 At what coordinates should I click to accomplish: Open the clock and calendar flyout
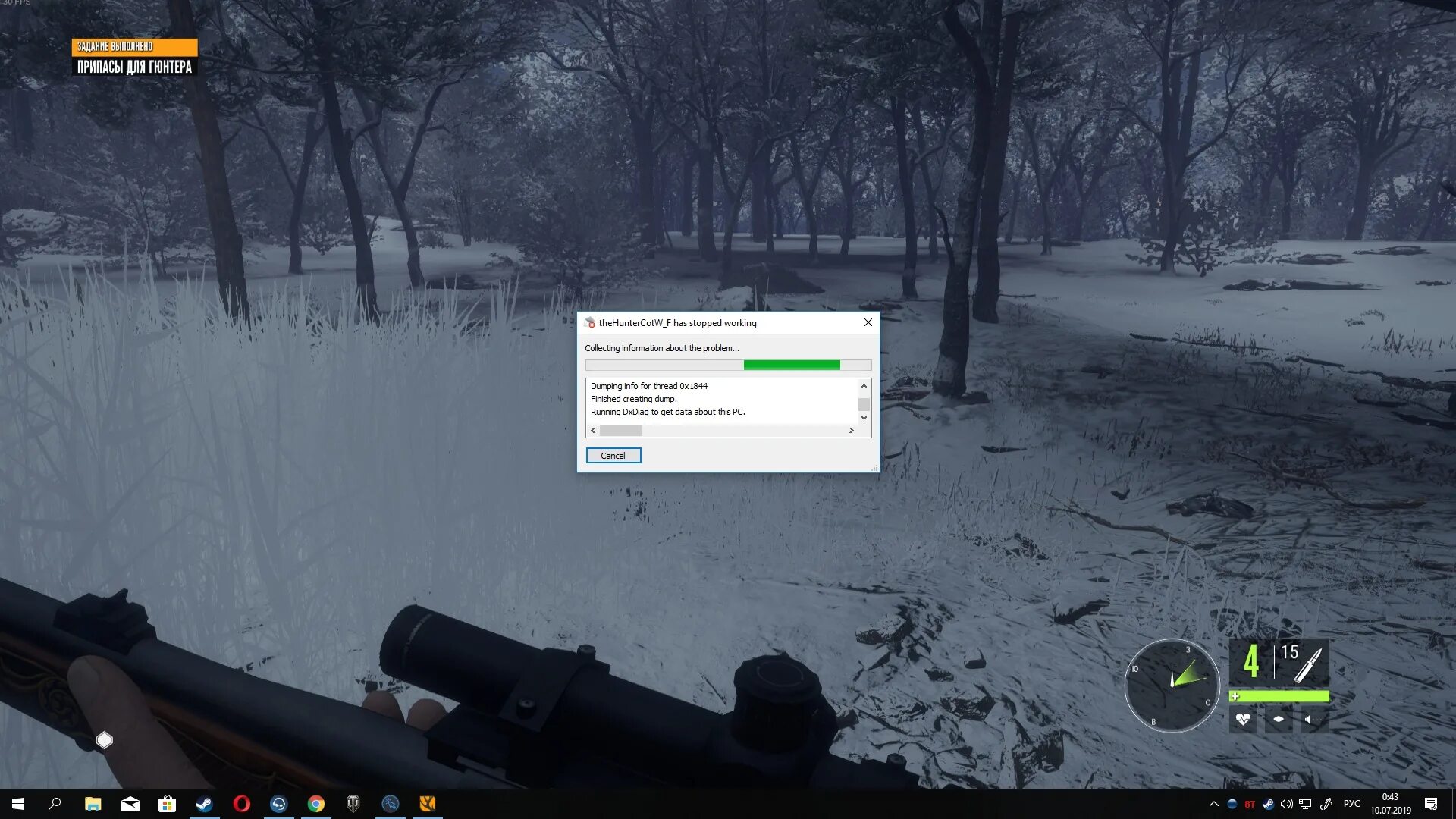pos(1390,804)
